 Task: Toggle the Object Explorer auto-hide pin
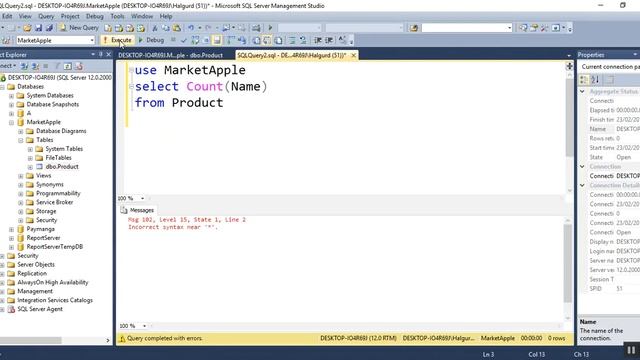coord(100,54)
